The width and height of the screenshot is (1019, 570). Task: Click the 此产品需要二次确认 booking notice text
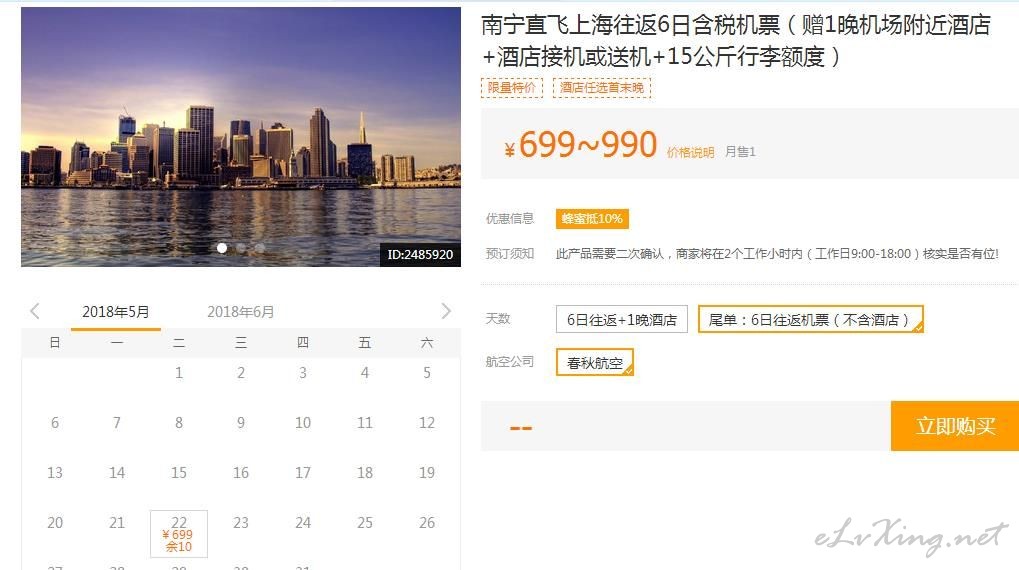tap(777, 253)
